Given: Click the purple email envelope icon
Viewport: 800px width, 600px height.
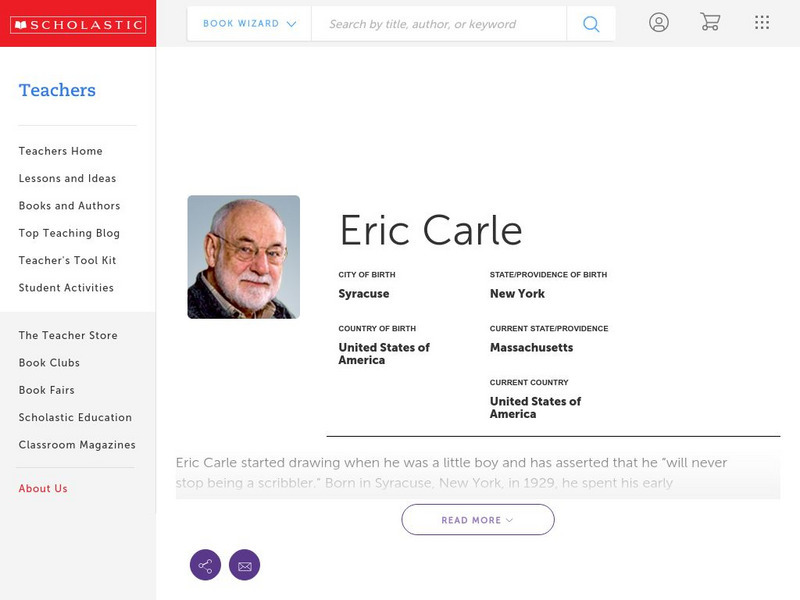Looking at the screenshot, I should (244, 565).
